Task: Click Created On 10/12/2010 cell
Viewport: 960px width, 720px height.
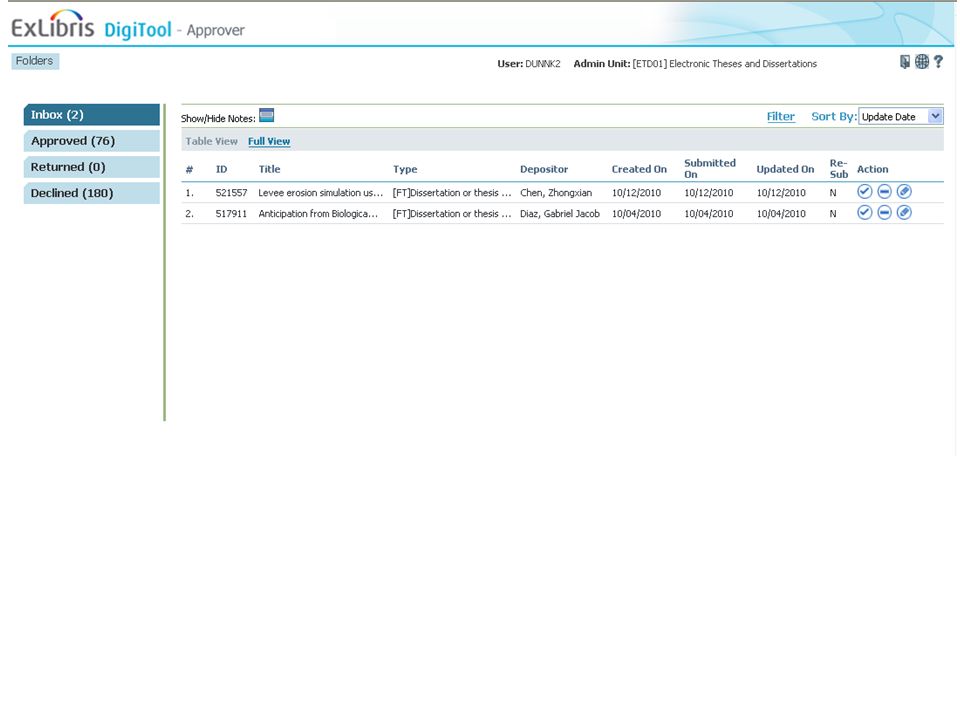Action: 636,193
